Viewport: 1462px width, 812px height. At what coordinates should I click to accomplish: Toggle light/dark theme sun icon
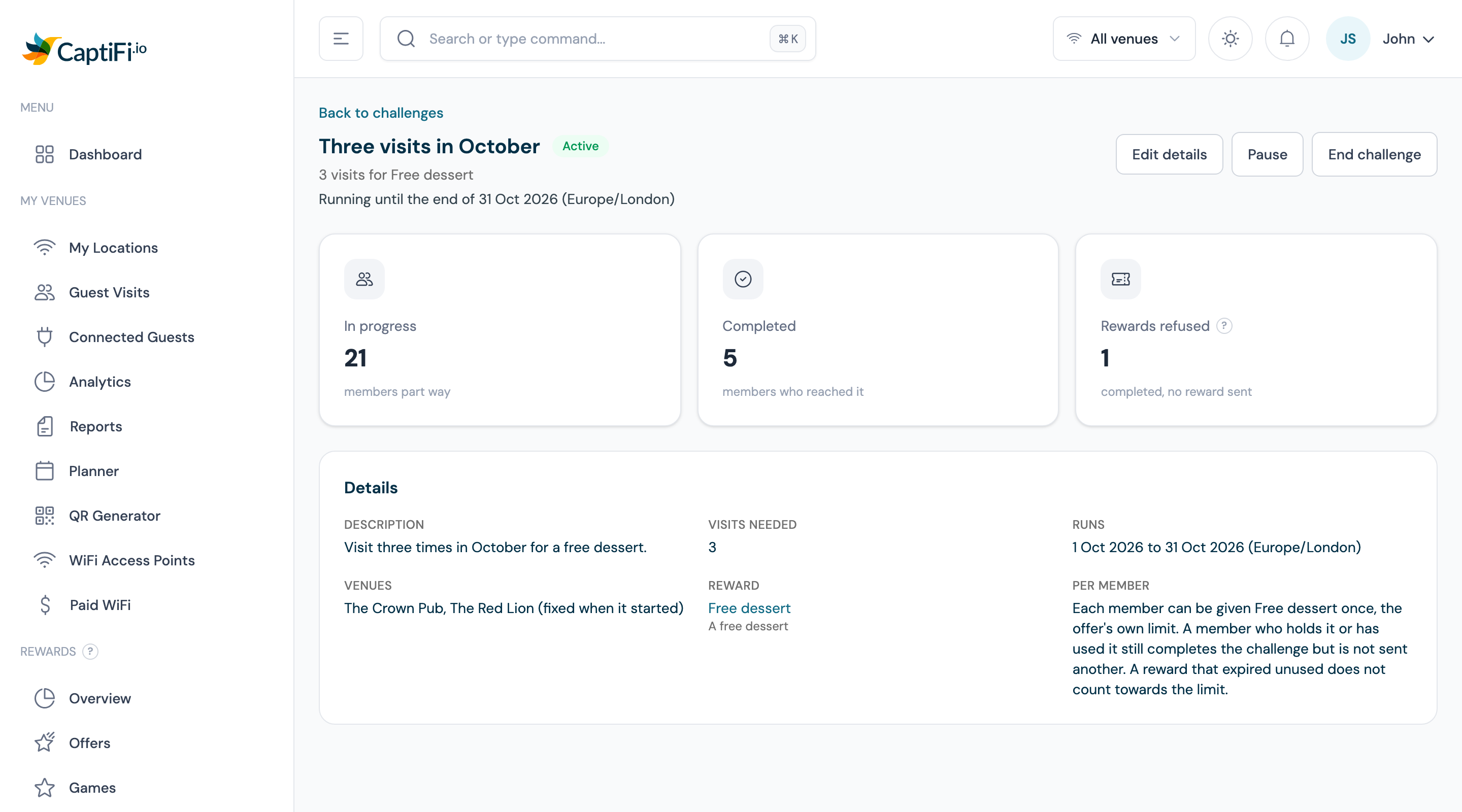pos(1230,39)
